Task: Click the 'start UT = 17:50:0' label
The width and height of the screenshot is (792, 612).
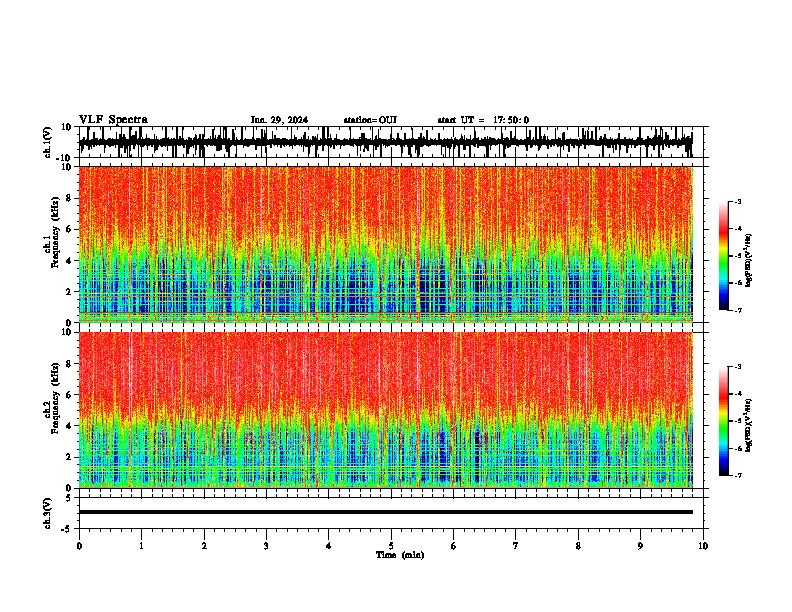Action: tap(483, 120)
